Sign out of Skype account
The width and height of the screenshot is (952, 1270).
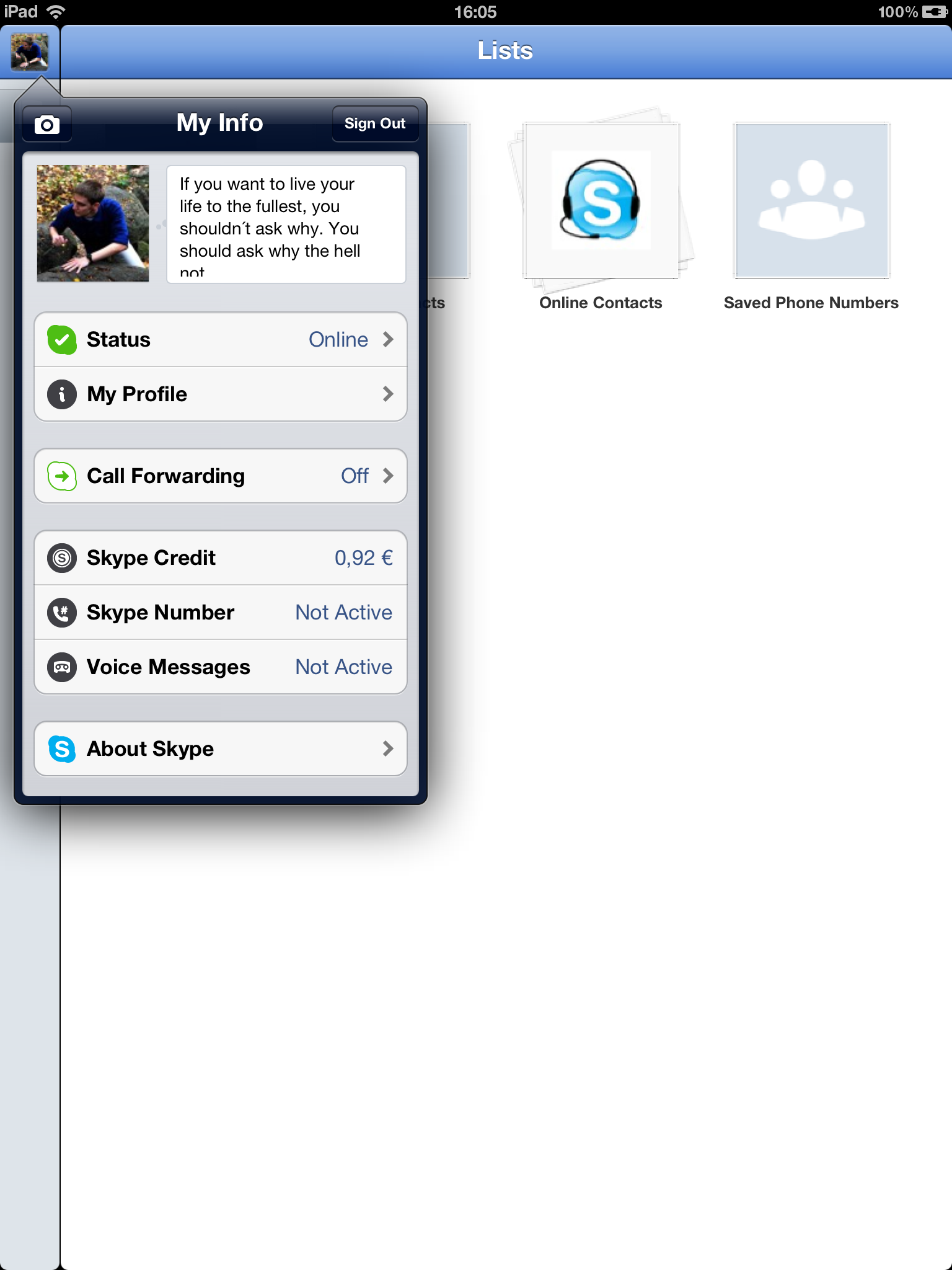tap(375, 124)
